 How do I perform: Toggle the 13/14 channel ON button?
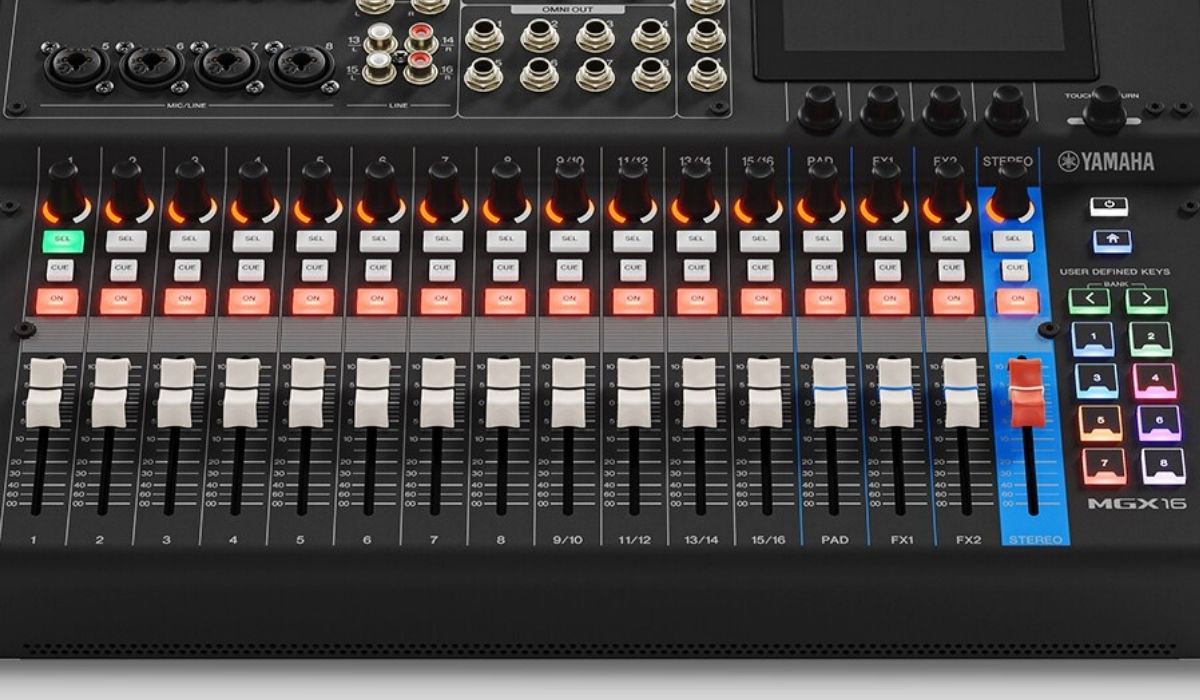(x=697, y=300)
